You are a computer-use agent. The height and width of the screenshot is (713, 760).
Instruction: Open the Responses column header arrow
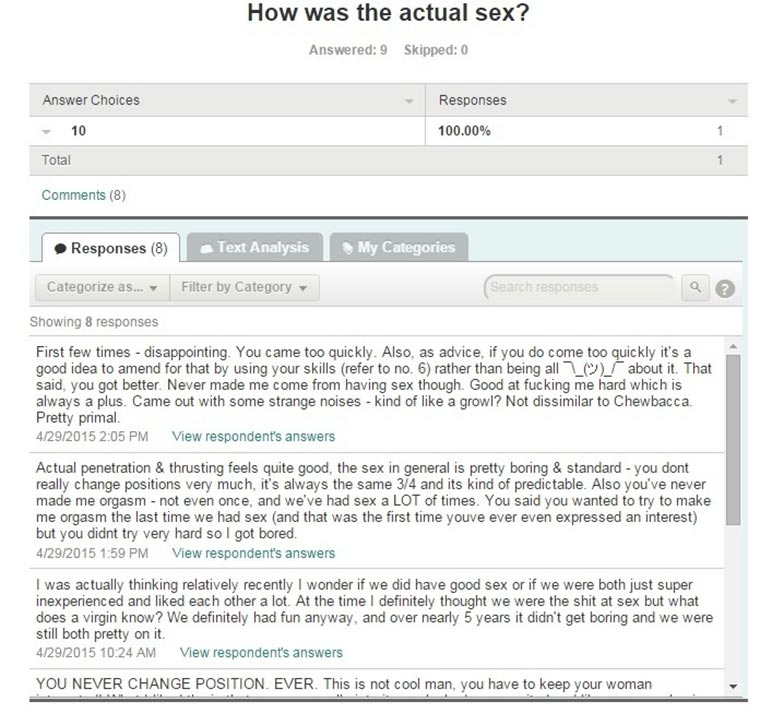pyautogui.click(x=732, y=102)
